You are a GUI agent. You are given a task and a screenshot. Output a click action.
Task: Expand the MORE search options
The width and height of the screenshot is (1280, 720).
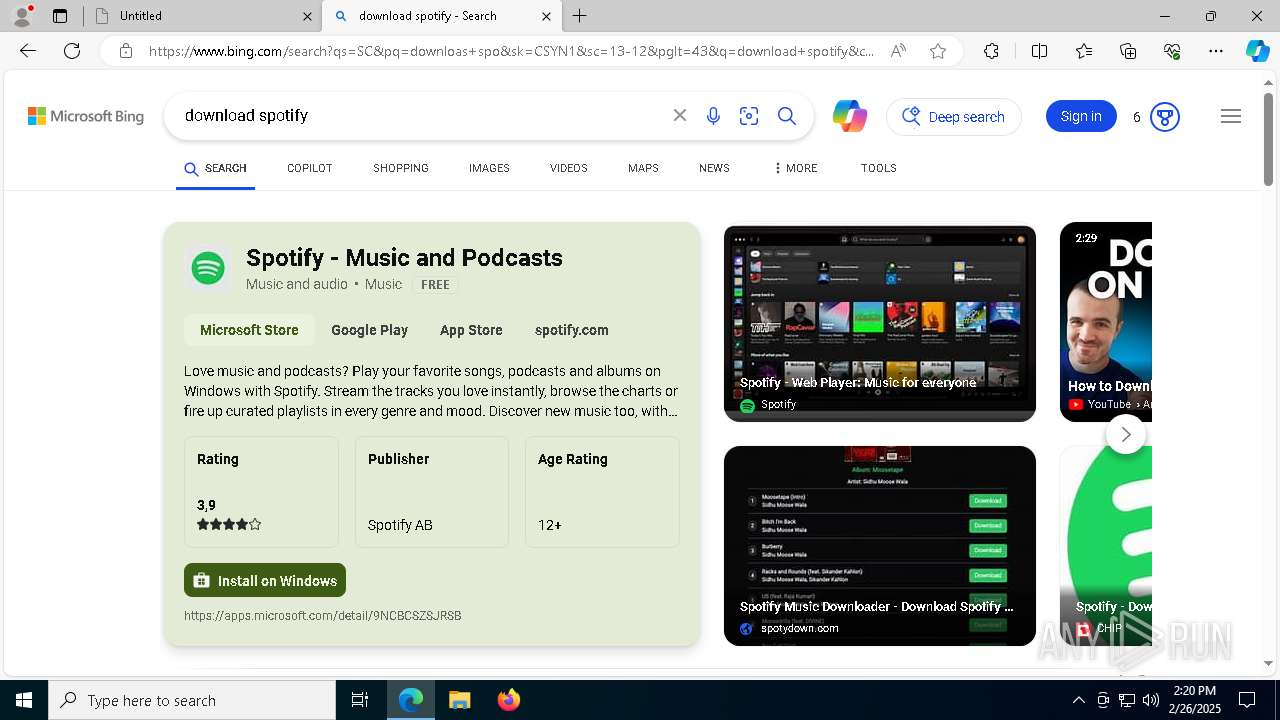click(x=795, y=168)
